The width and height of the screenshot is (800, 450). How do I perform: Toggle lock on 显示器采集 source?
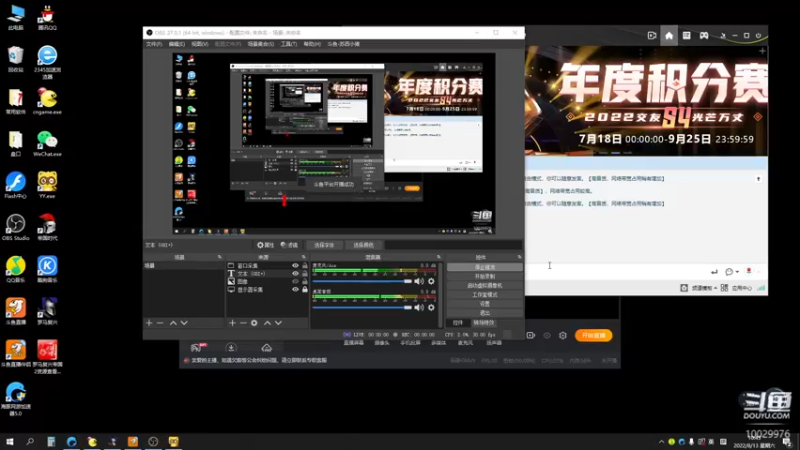[x=305, y=289]
